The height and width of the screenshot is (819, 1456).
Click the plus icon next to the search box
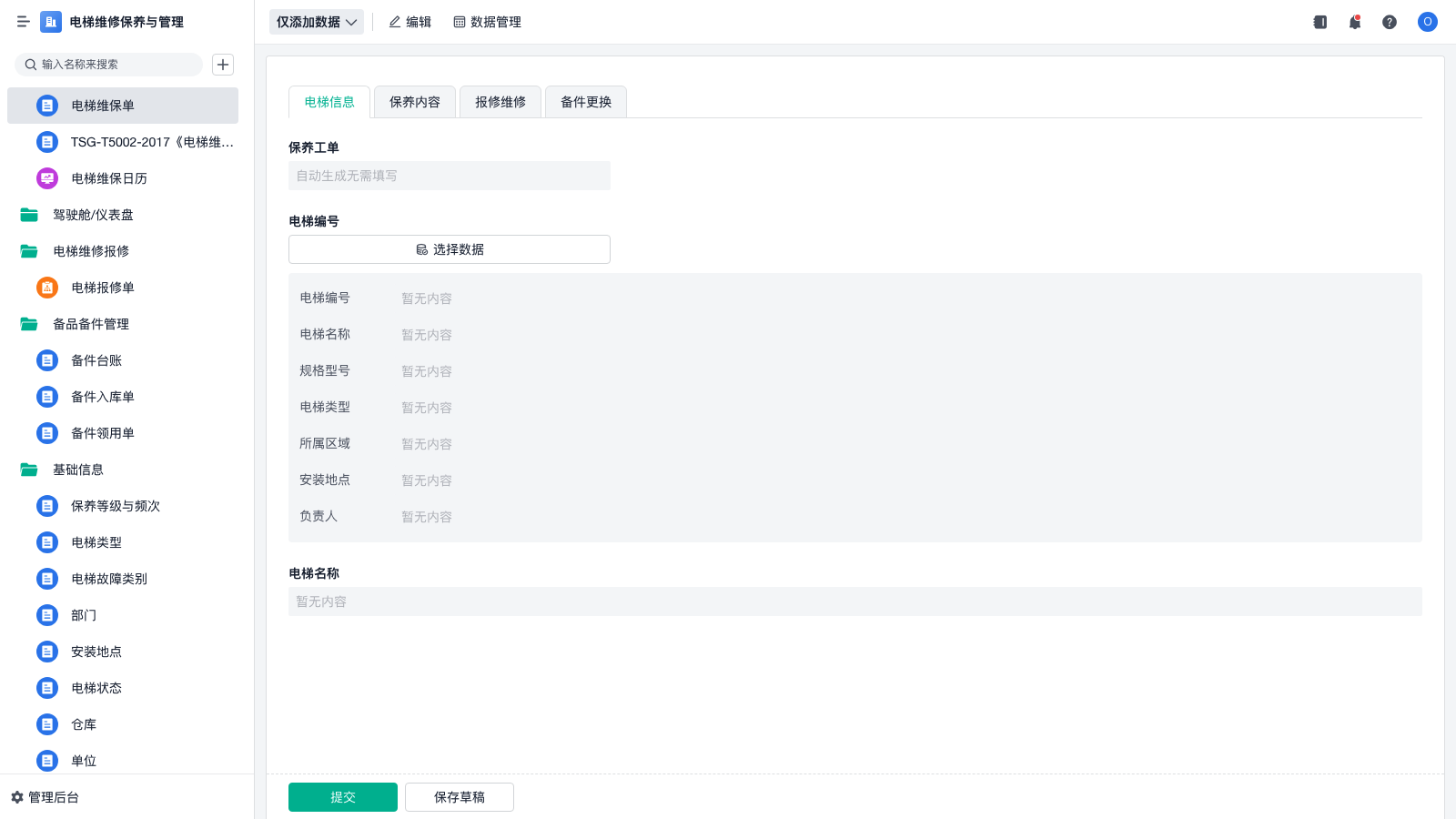click(x=223, y=65)
